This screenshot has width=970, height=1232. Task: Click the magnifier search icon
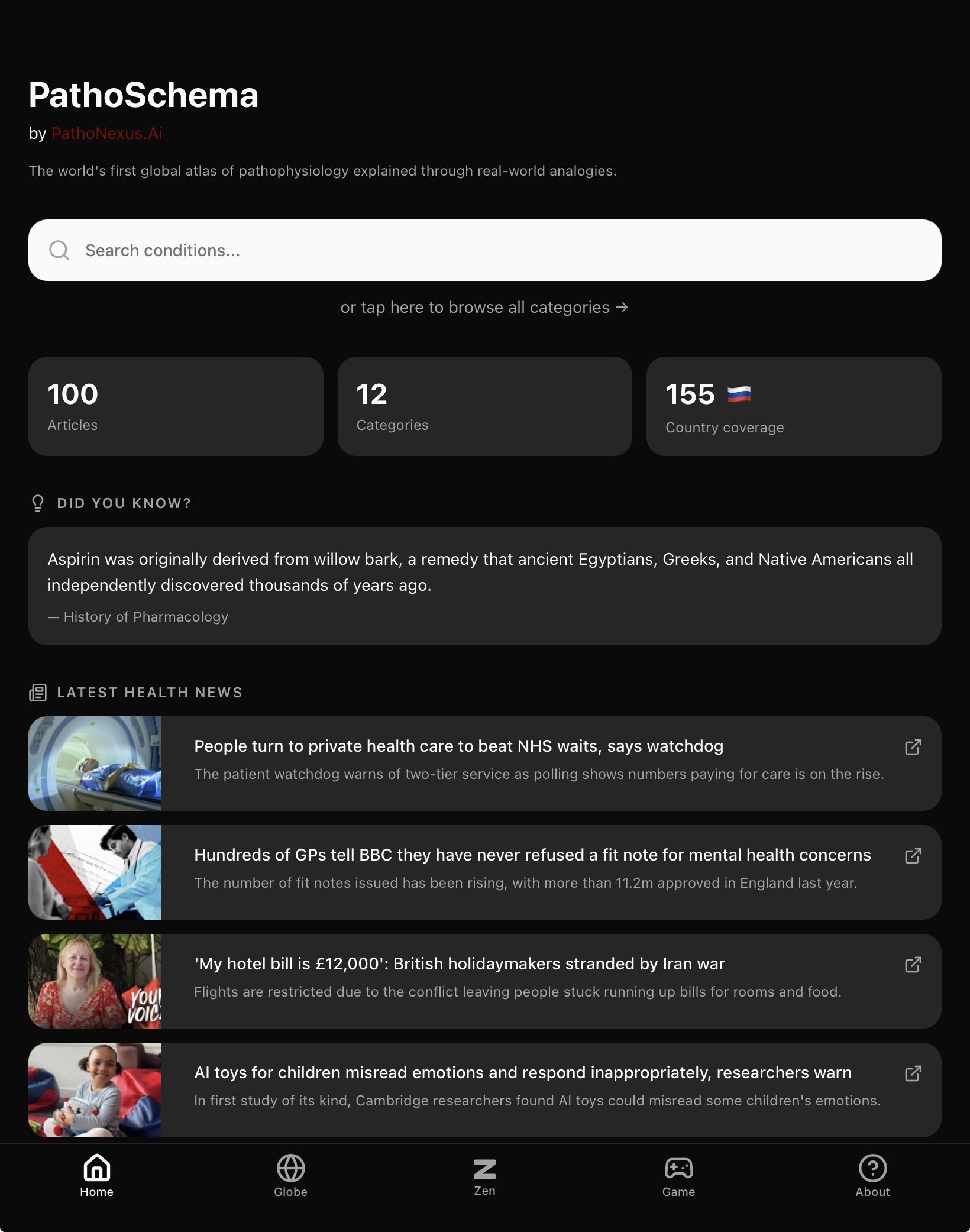click(59, 250)
